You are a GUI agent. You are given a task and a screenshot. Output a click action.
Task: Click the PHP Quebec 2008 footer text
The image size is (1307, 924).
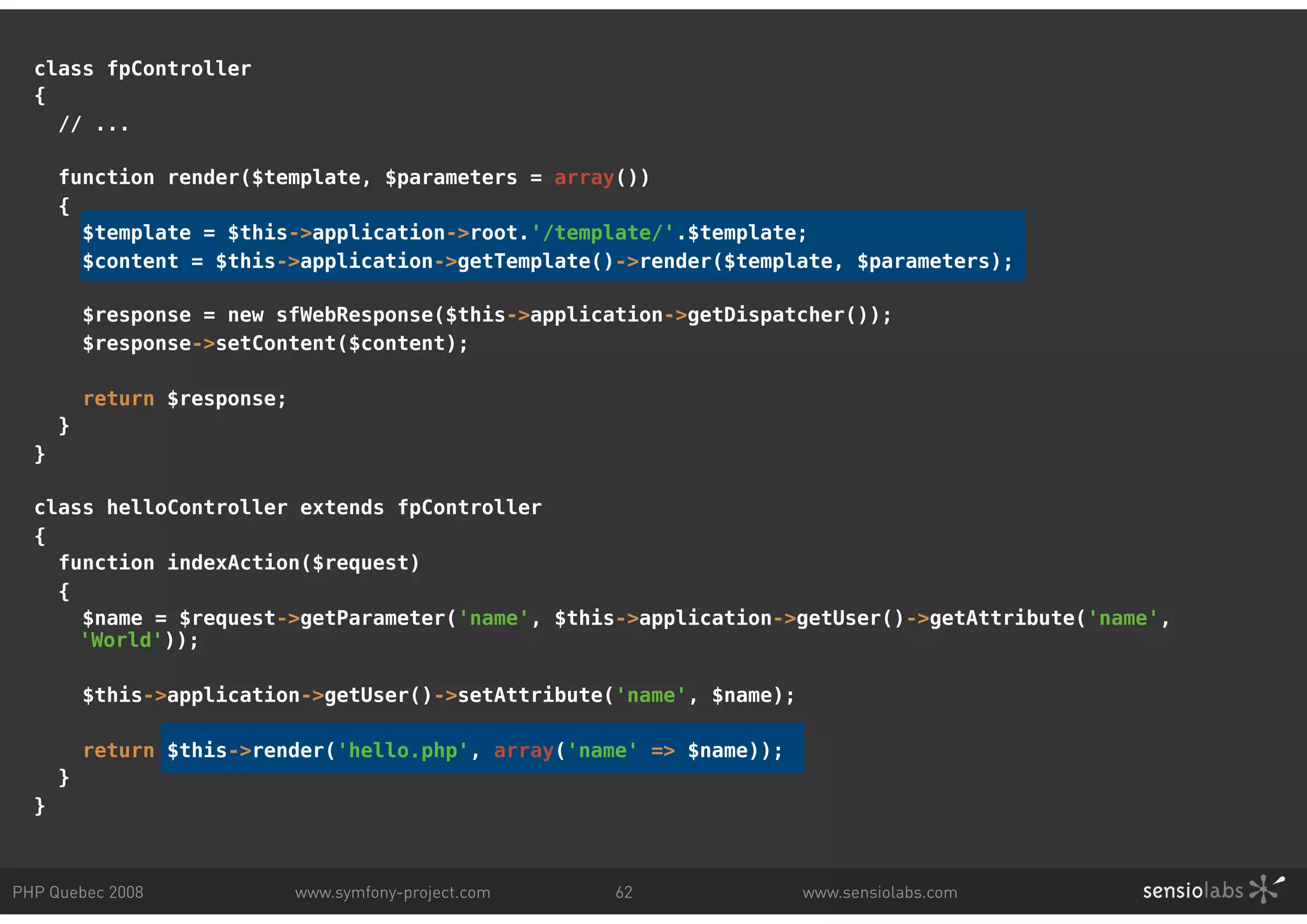click(78, 892)
